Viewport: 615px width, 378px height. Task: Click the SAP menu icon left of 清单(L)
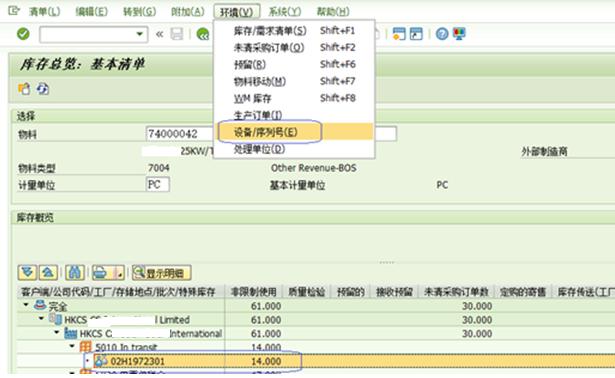tap(14, 11)
